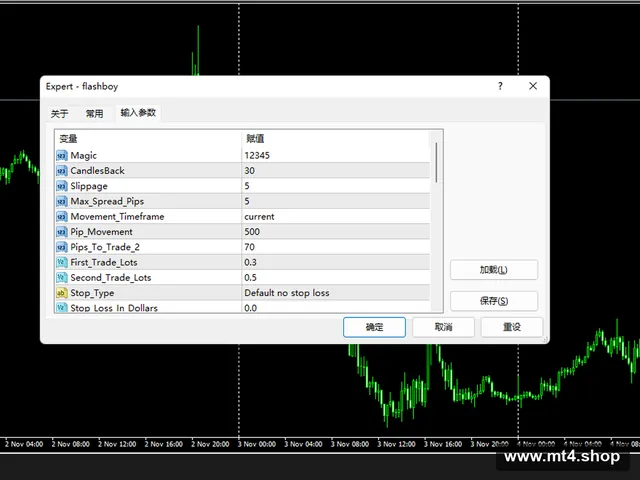This screenshot has height=480, width=640.
Task: Click the Stop_Loss_In_Dollars row icon
Action: (62, 307)
